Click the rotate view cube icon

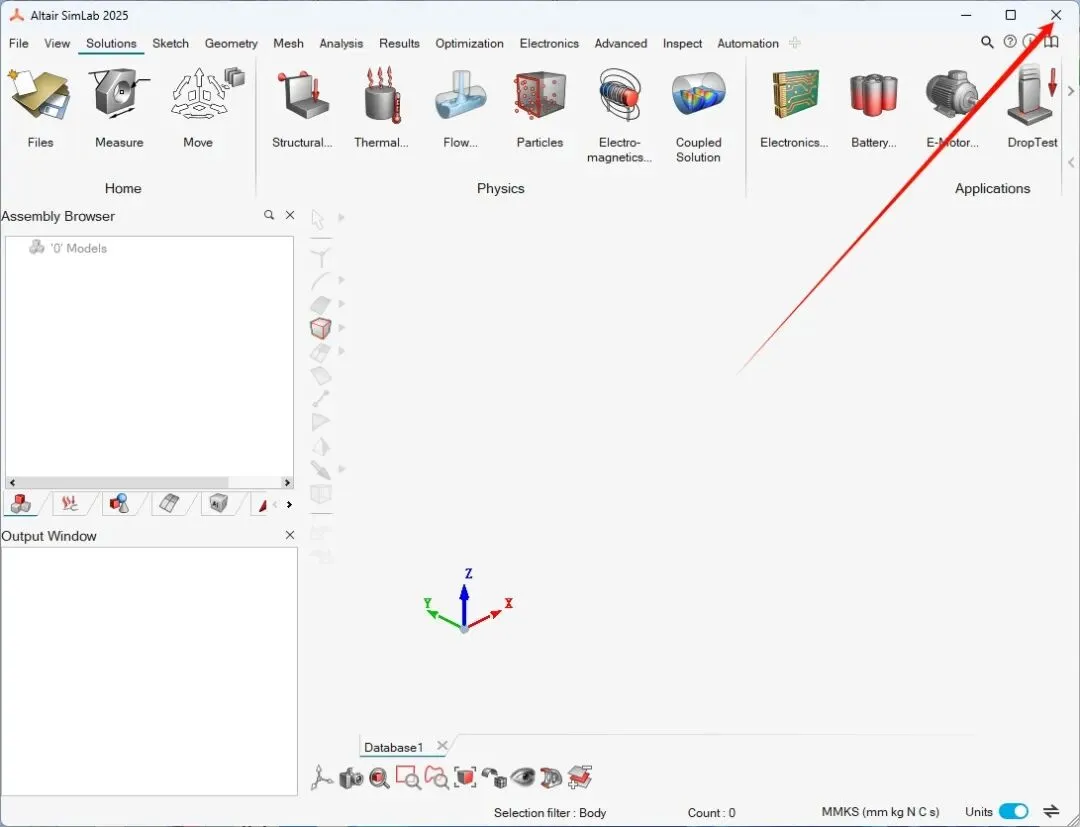[x=494, y=778]
